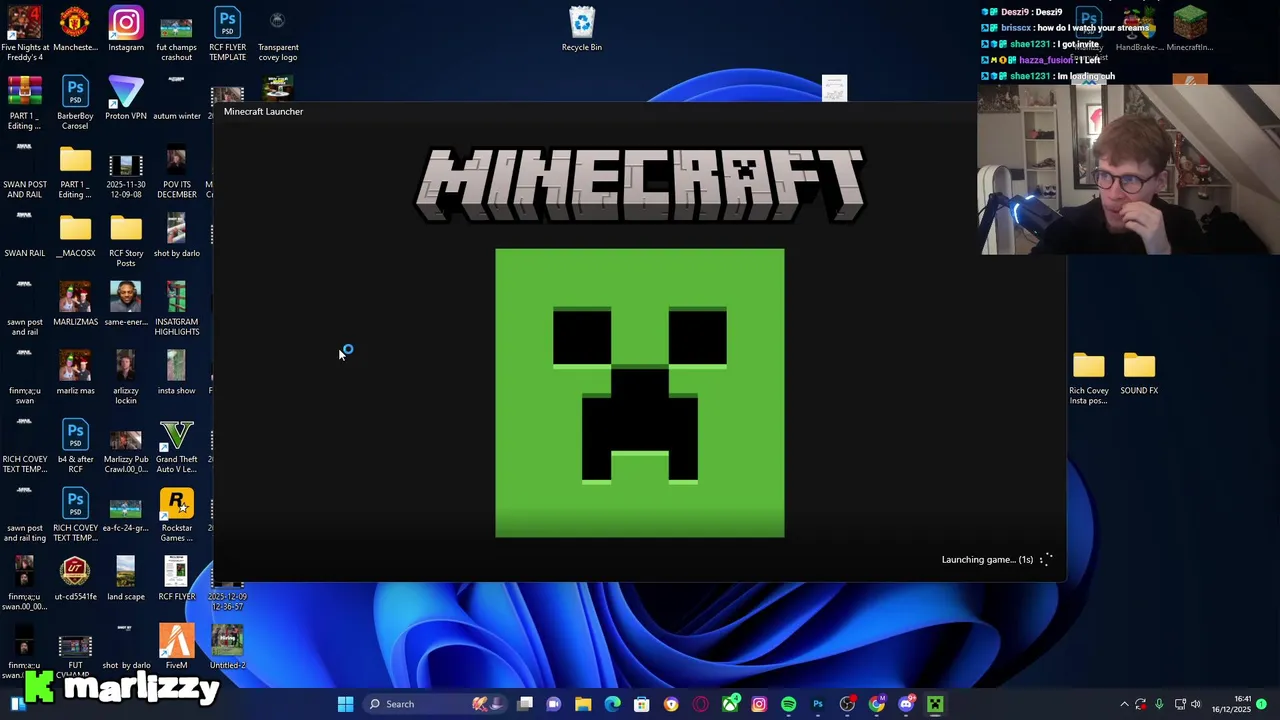Open the _MACOSX folder

click(75, 236)
